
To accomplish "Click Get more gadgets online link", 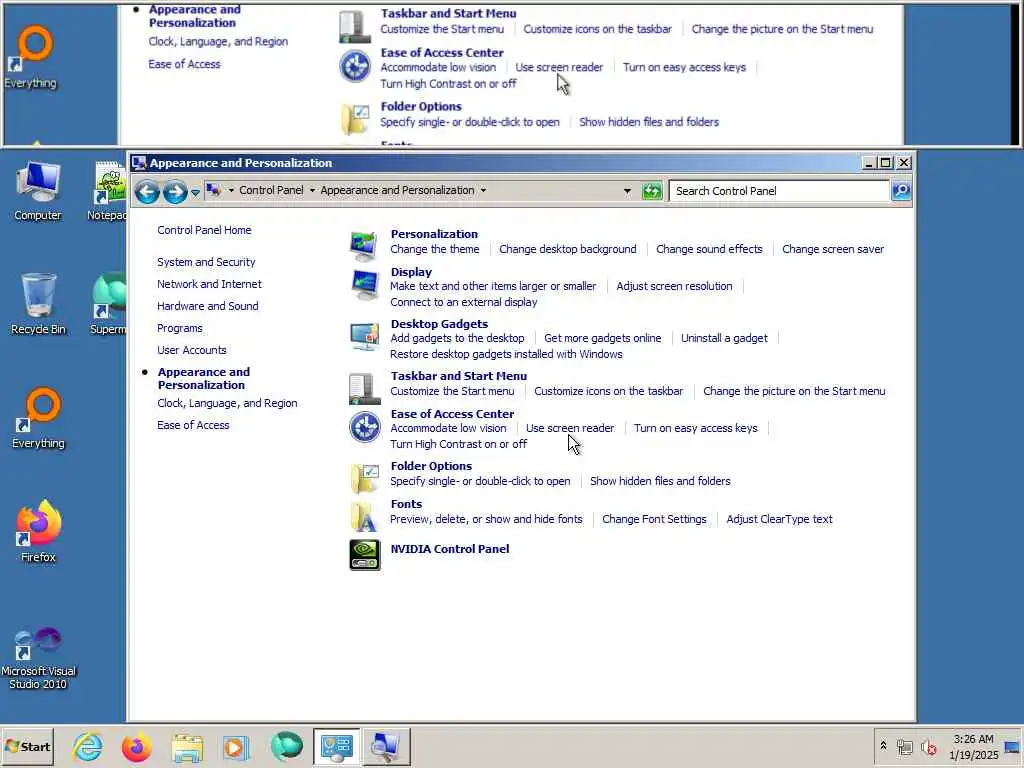I will coord(602,338).
